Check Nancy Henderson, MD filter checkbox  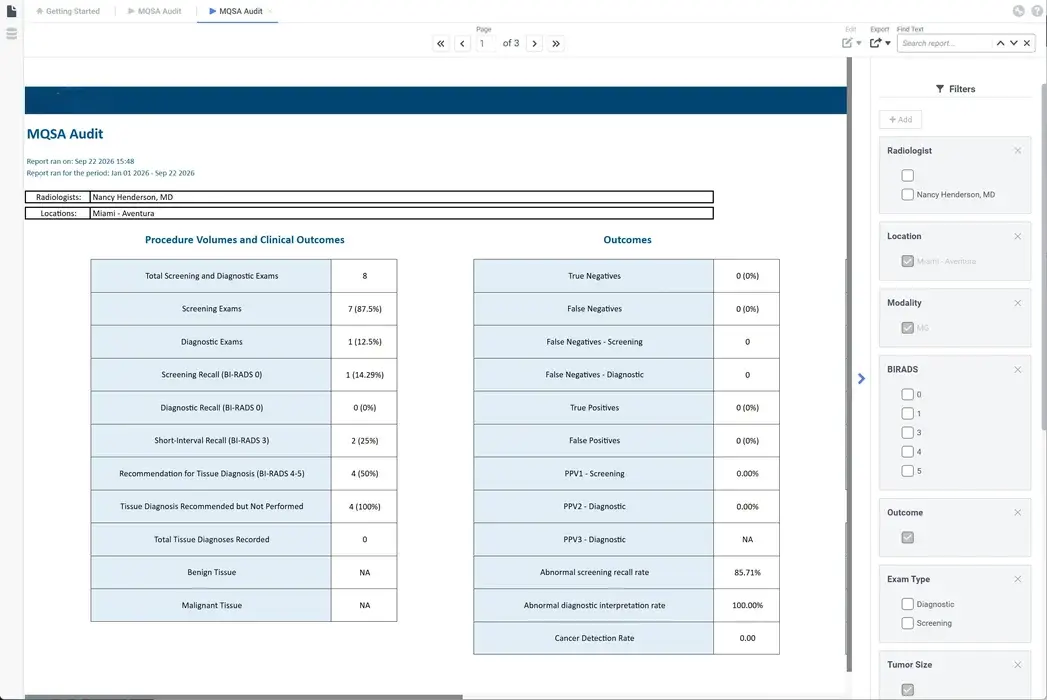907,194
